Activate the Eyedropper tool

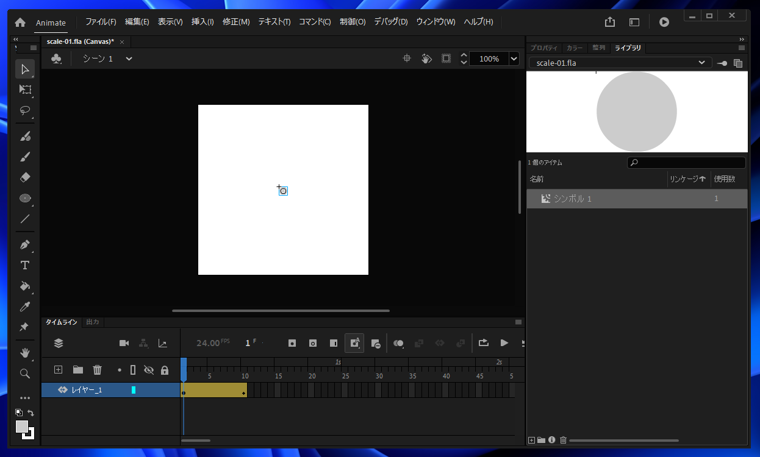(x=25, y=307)
